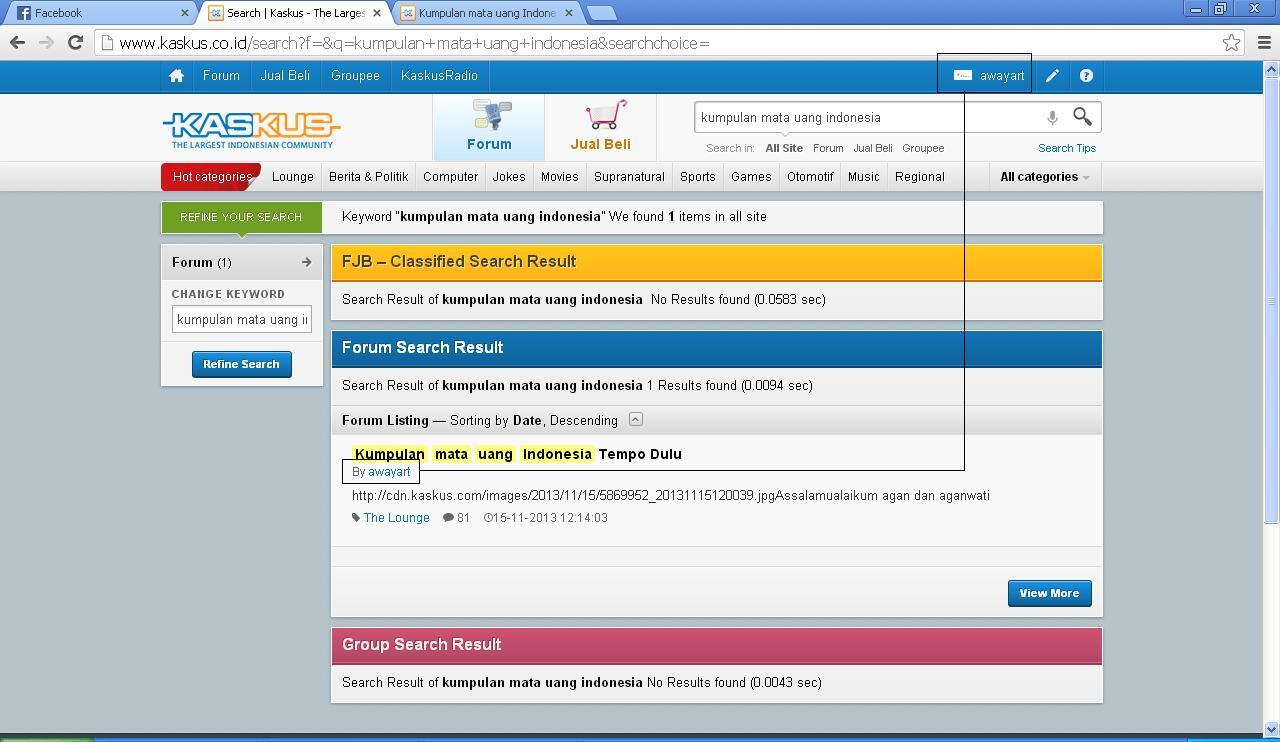Close the Kumpulan mata uang tab
The width and height of the screenshot is (1280, 742).
click(569, 13)
